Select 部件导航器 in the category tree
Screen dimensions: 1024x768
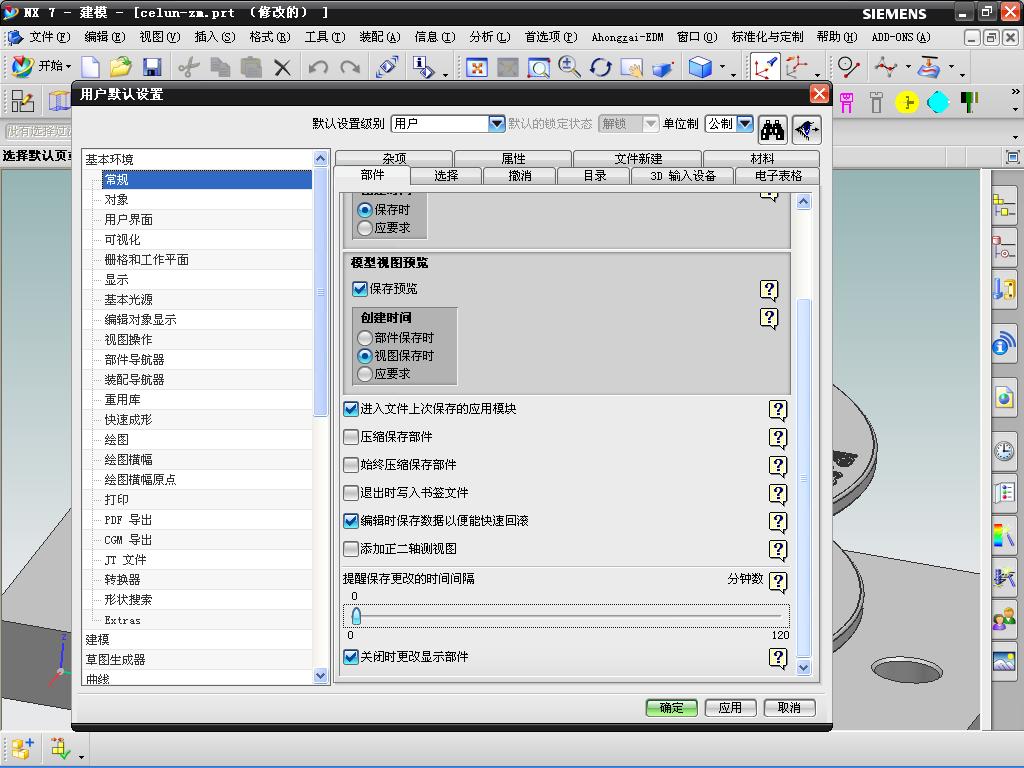coord(135,360)
